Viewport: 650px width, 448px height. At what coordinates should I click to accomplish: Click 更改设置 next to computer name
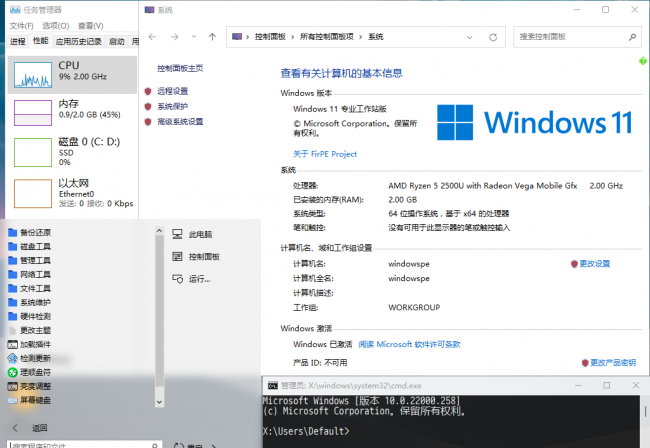tap(594, 264)
